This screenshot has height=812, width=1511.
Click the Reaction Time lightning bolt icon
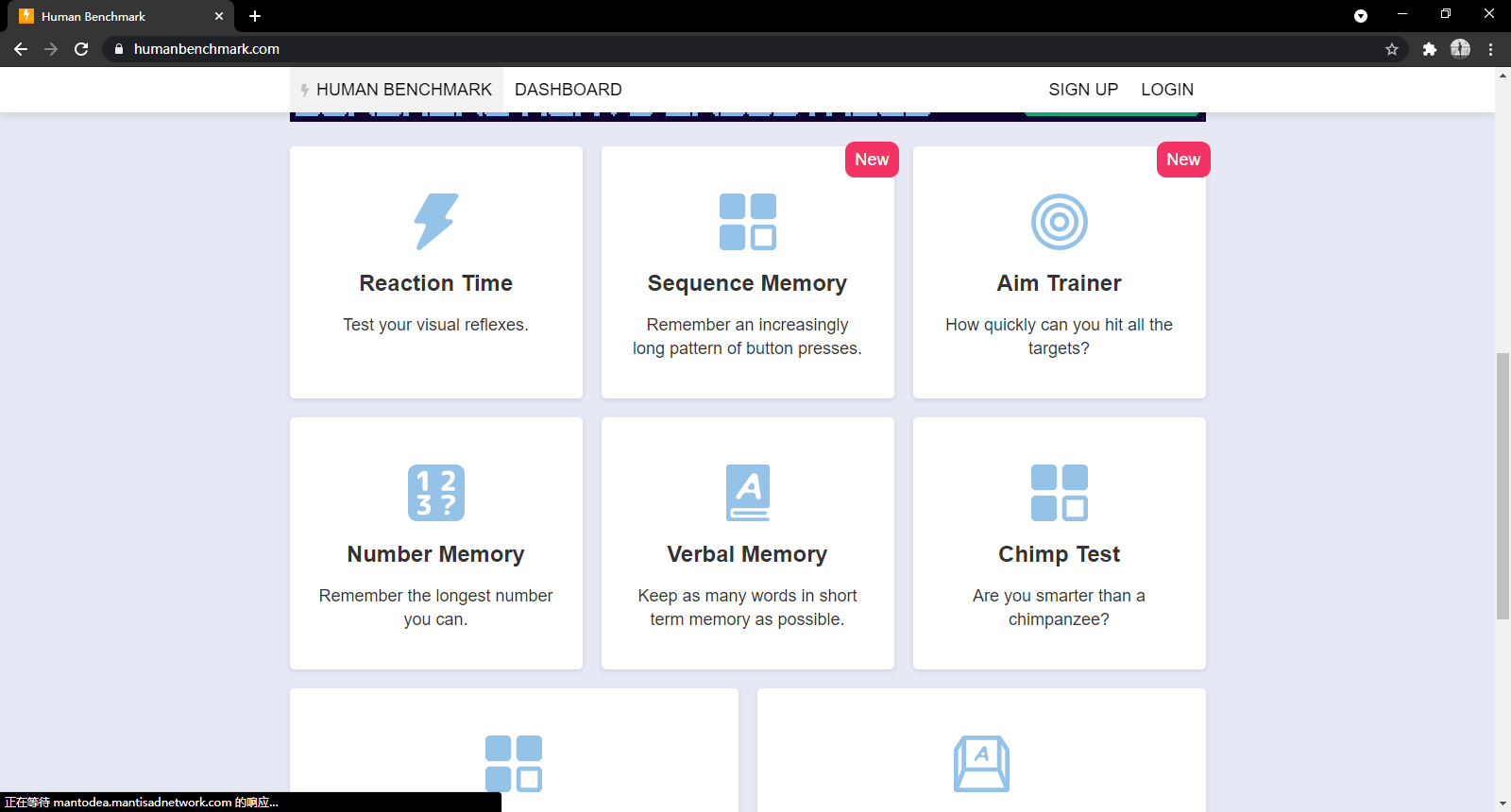436,222
